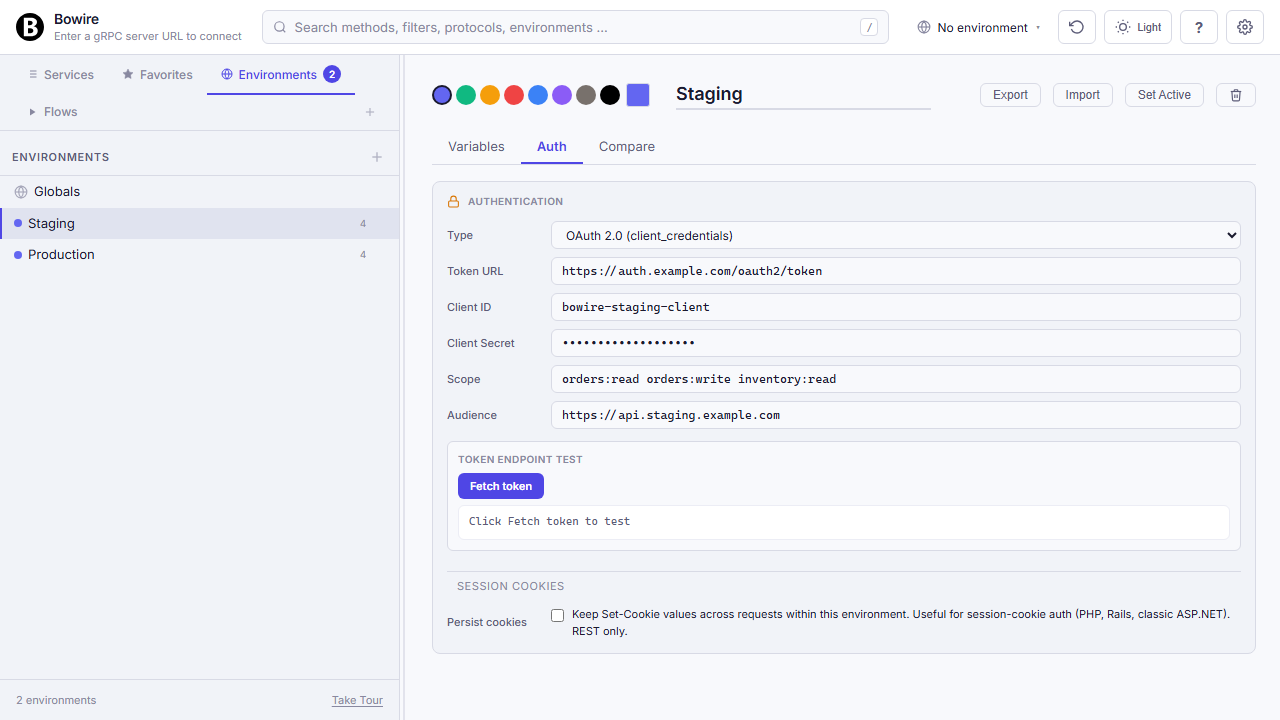Viewport: 1280px width, 720px height.
Task: Pick the black color swatch
Action: [610, 95]
